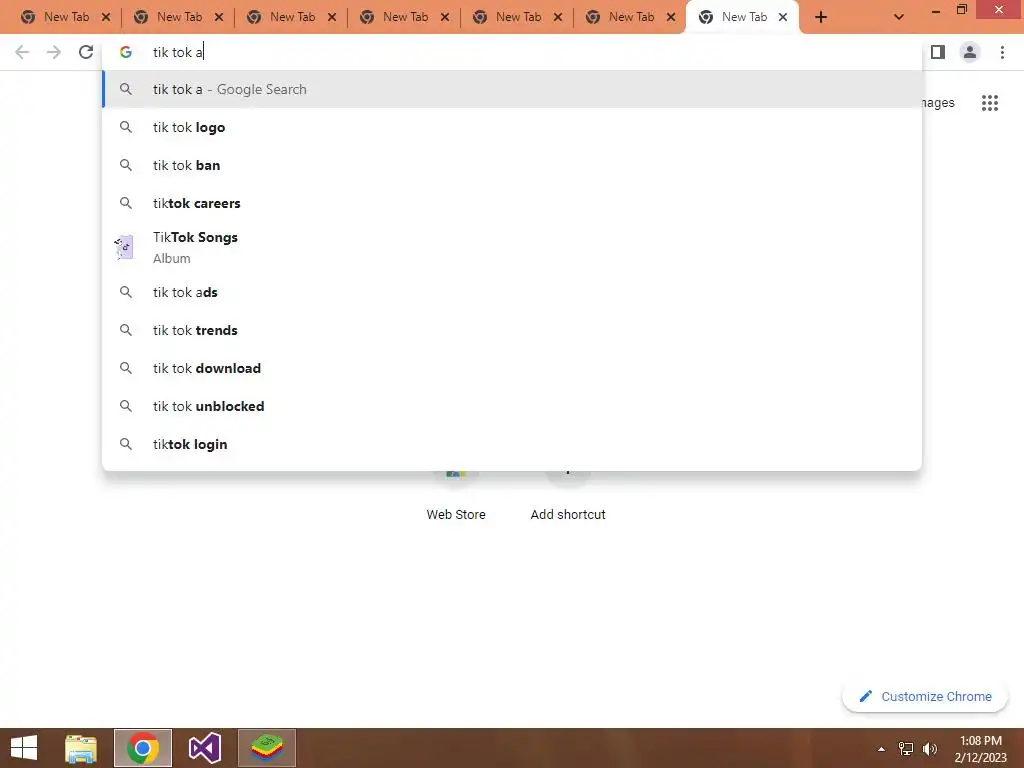The width and height of the screenshot is (1024, 768).
Task: Open the 'TikTok Songs' album suggestion
Action: tap(512, 248)
